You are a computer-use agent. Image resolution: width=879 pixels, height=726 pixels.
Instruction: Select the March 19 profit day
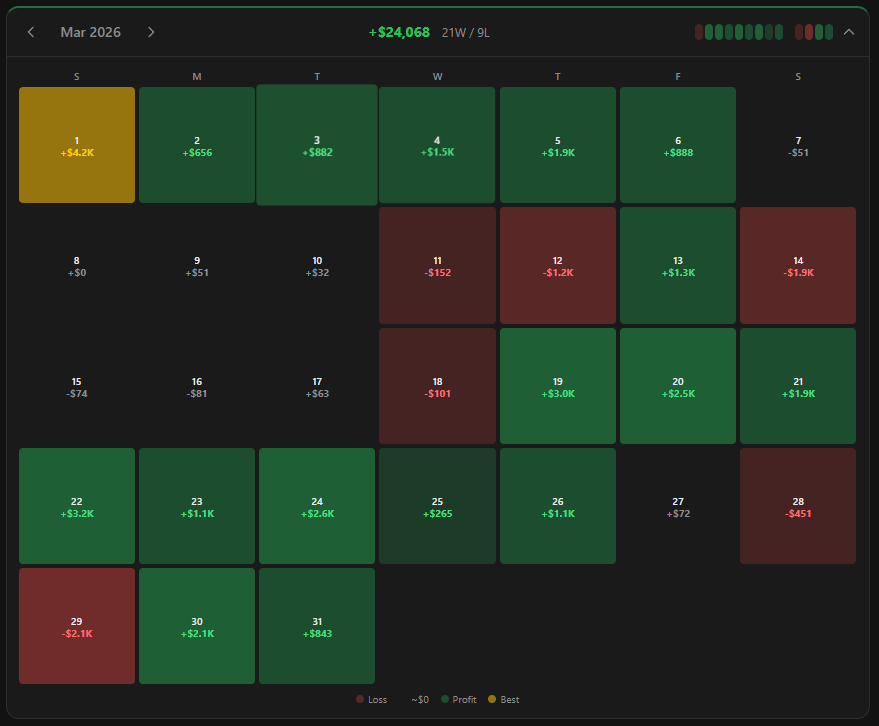point(557,385)
